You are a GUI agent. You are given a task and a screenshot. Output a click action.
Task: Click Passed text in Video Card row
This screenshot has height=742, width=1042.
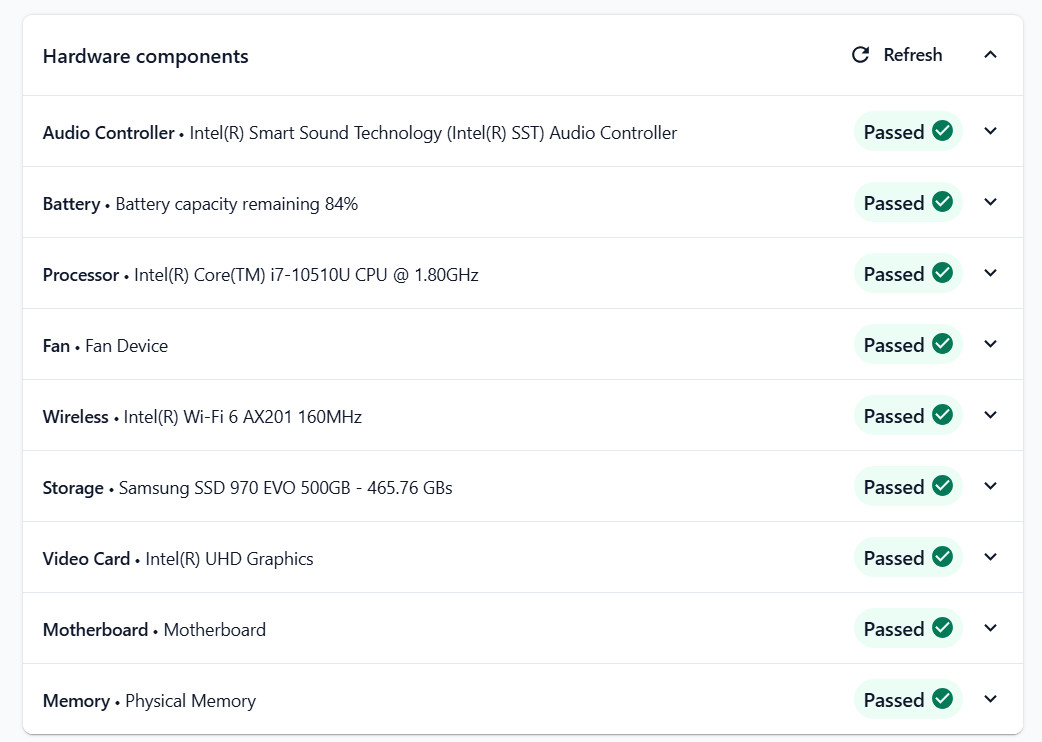tap(894, 559)
